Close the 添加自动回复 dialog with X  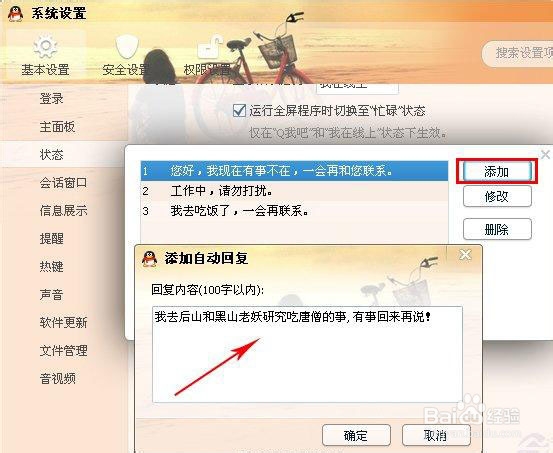pyautogui.click(x=465, y=254)
